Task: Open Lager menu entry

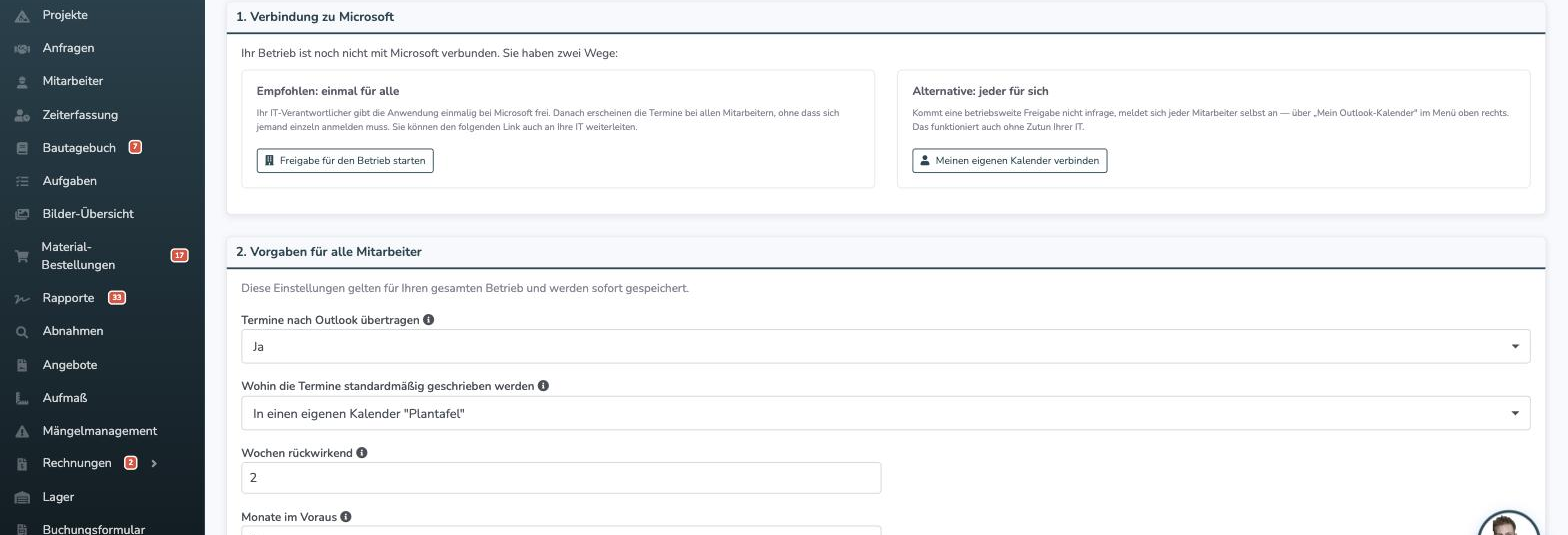Action: pos(58,497)
